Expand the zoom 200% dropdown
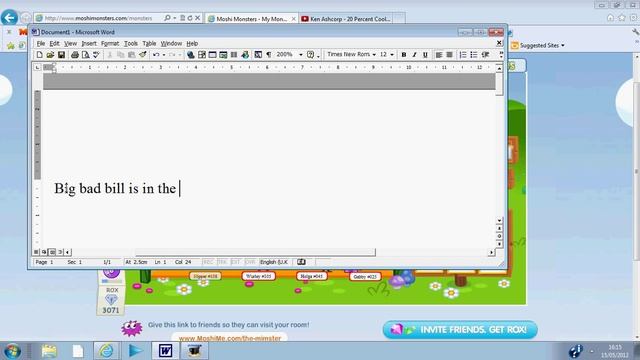Image resolution: width=640 pixels, height=360 pixels. (x=301, y=55)
